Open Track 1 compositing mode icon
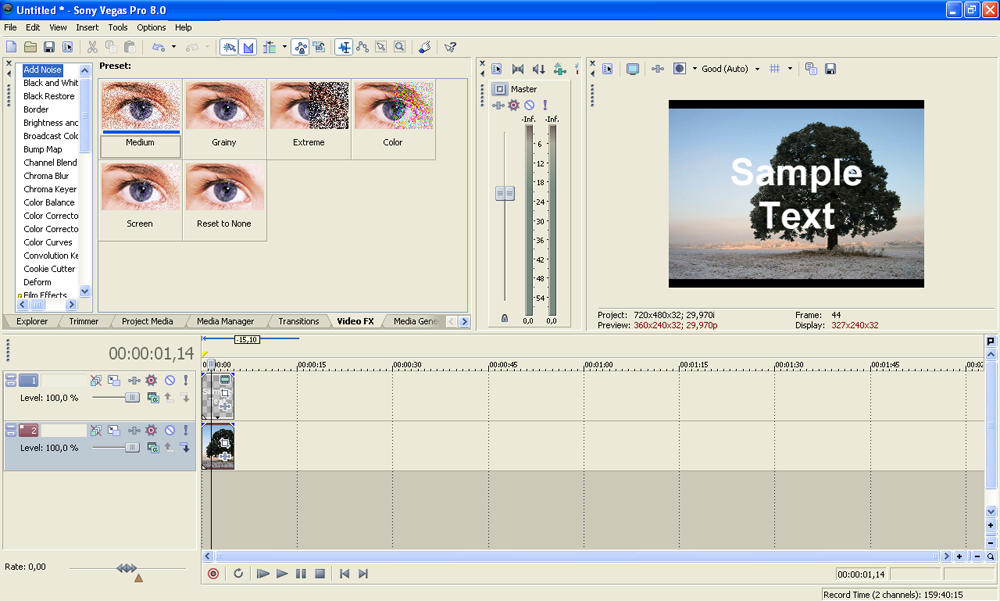1000x601 pixels. point(153,397)
